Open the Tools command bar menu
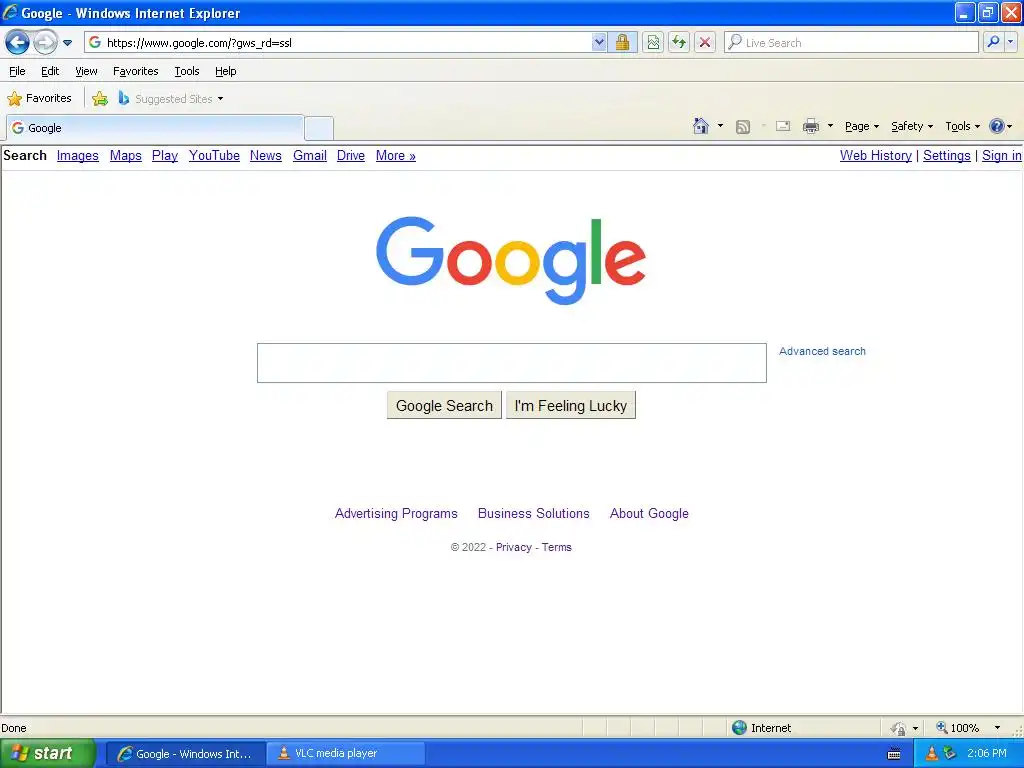The image size is (1024, 768). click(962, 127)
